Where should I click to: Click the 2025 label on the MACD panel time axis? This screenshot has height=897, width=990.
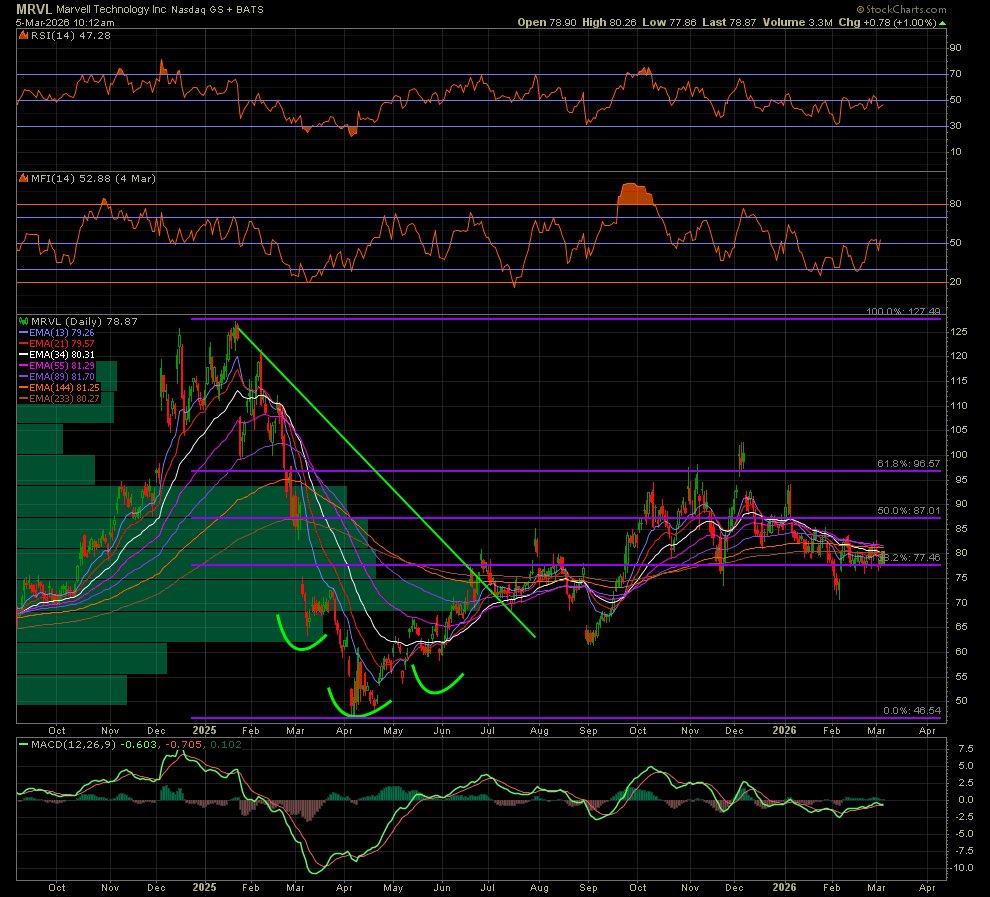(204, 887)
